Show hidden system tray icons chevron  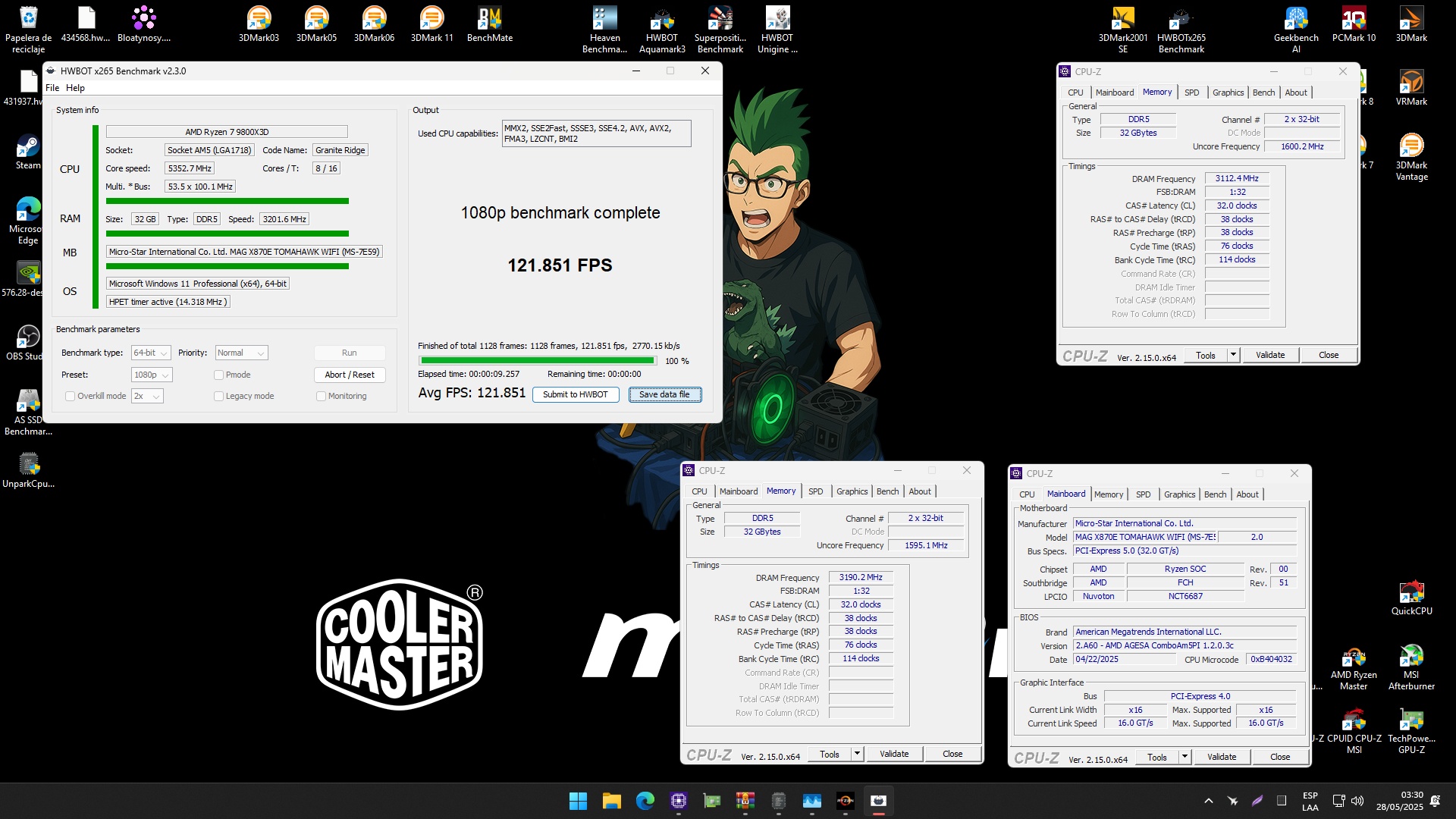[x=1209, y=801]
